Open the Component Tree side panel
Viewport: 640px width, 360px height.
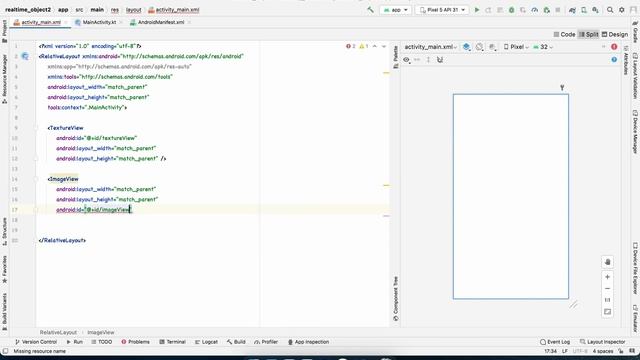point(395,299)
